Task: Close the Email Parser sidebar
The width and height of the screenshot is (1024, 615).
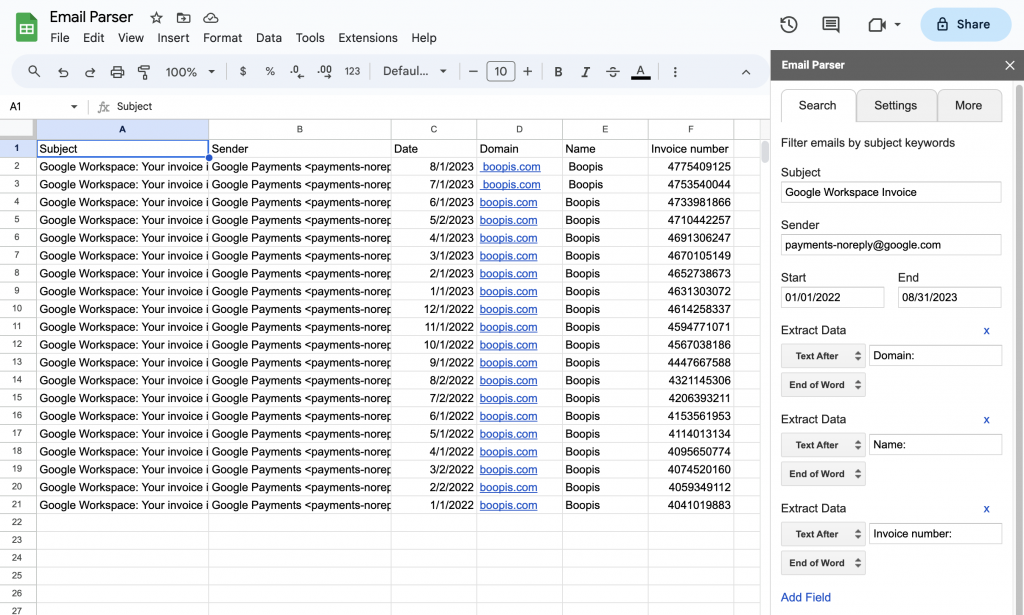Action: click(x=1010, y=65)
